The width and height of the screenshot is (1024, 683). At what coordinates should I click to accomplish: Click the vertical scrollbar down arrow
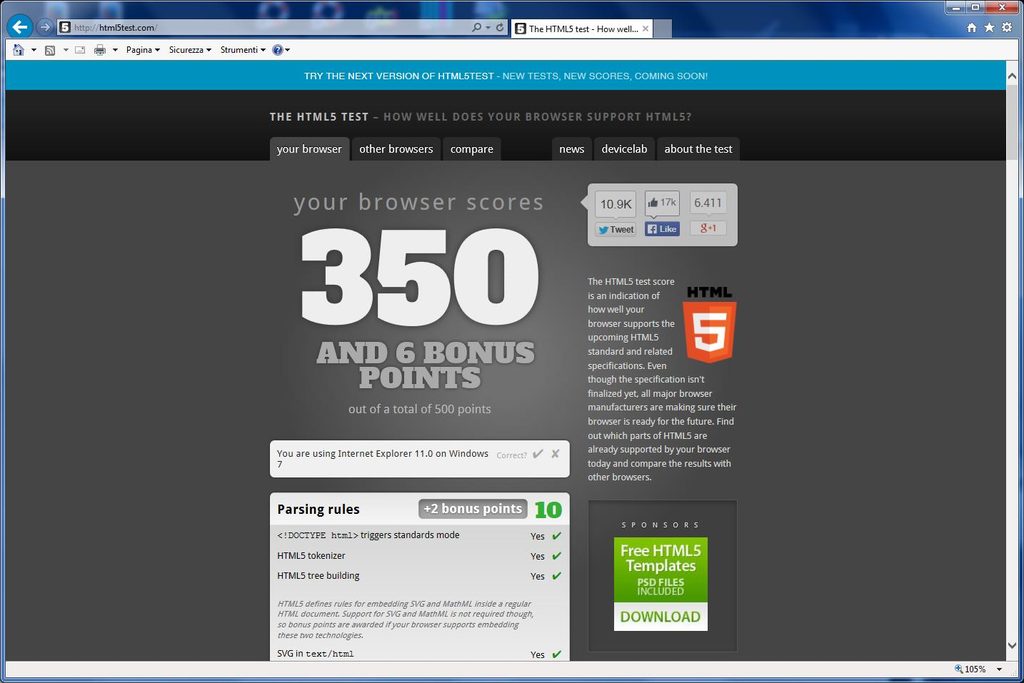[1012, 646]
